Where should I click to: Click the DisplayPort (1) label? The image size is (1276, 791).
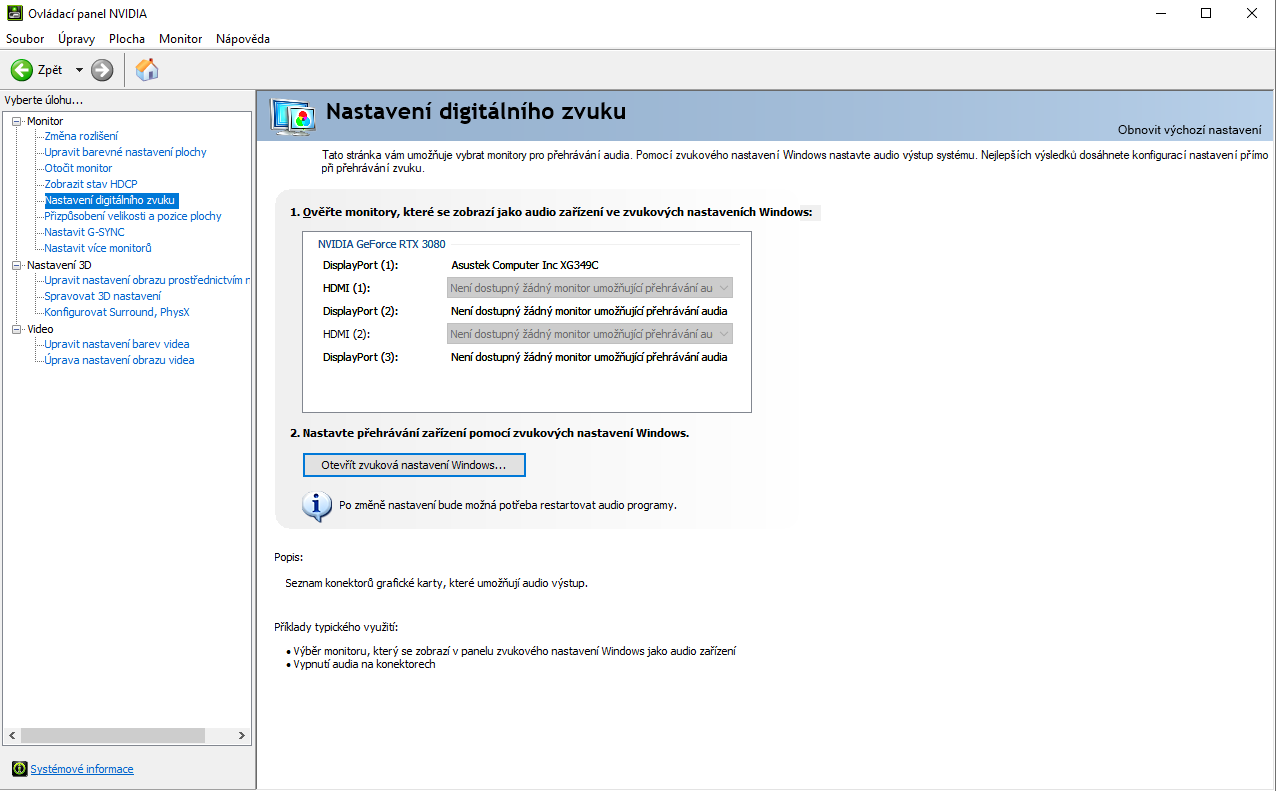click(360, 265)
